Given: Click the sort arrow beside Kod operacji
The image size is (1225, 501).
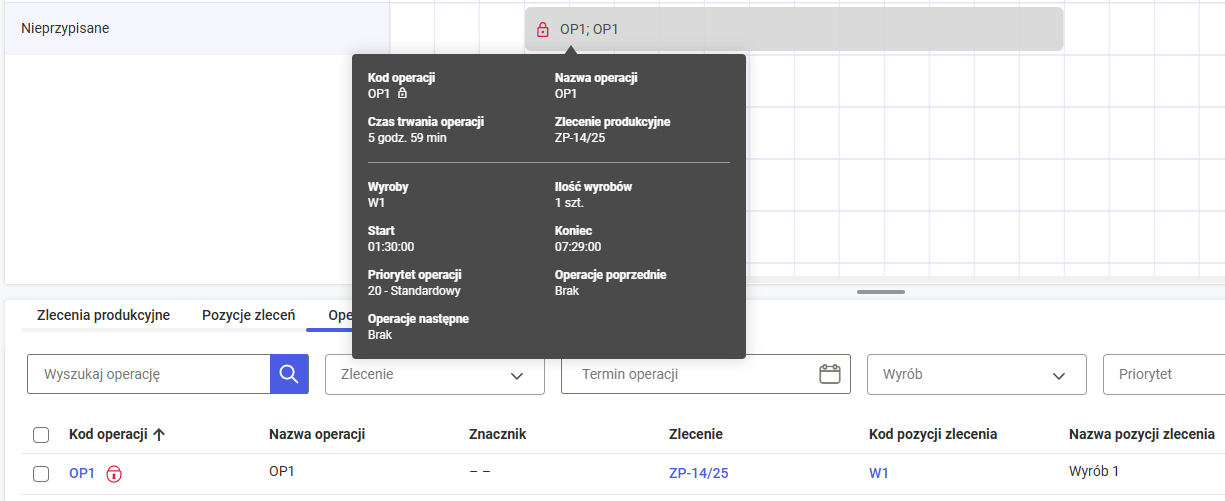Looking at the screenshot, I should click(159, 434).
